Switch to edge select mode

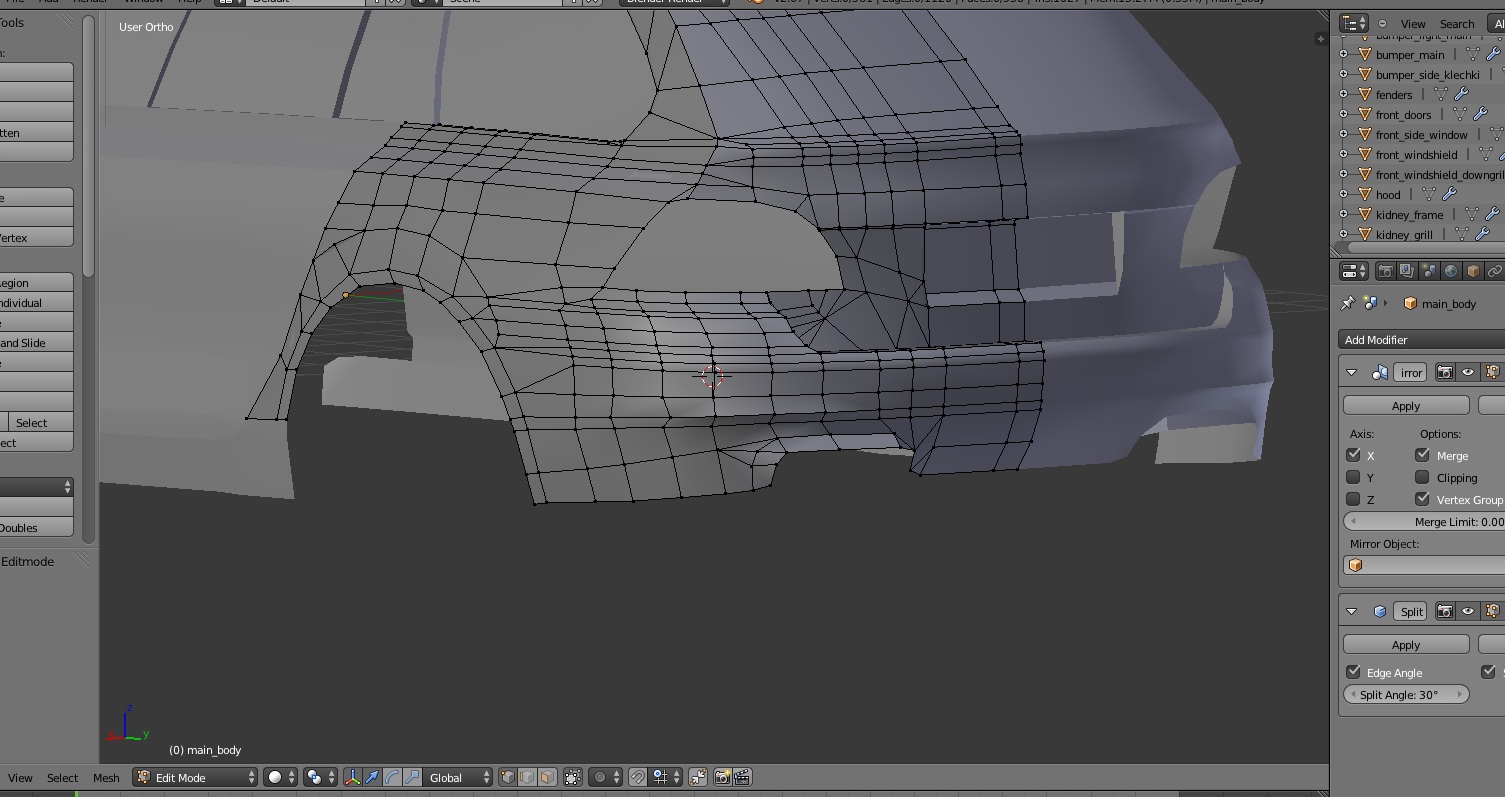coord(527,777)
